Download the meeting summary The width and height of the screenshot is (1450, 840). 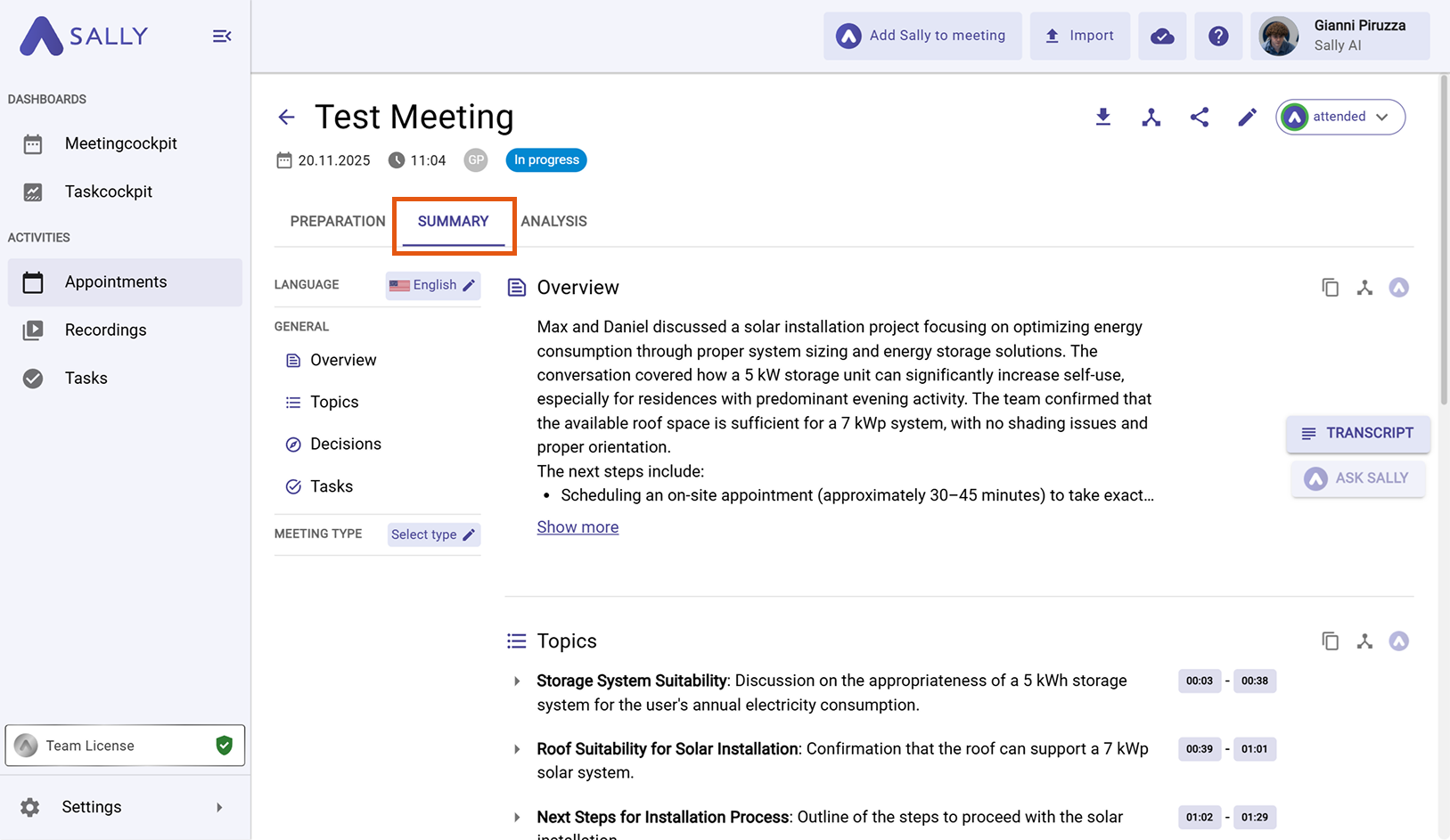point(1102,117)
